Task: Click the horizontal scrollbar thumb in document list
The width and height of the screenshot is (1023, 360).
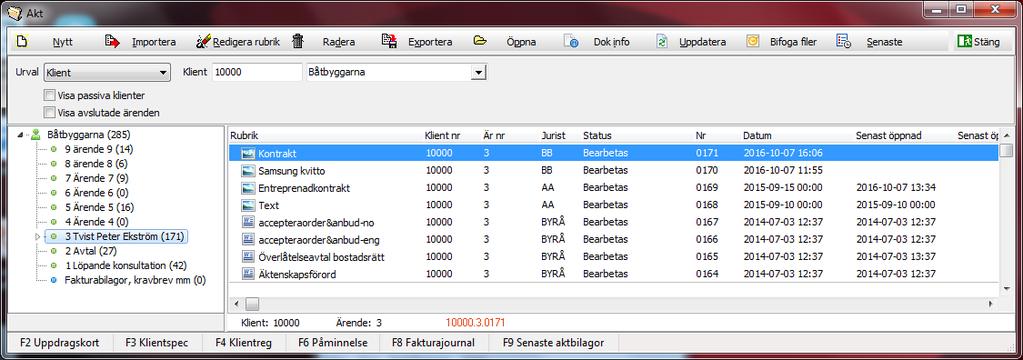Action: point(252,304)
